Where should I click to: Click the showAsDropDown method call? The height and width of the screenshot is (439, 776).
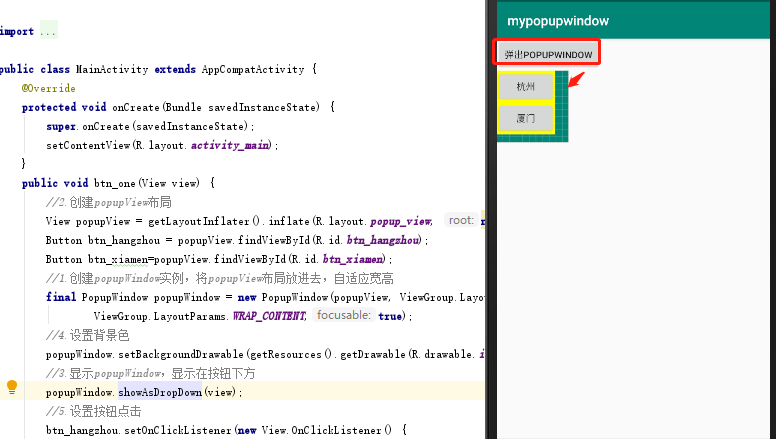(160, 392)
